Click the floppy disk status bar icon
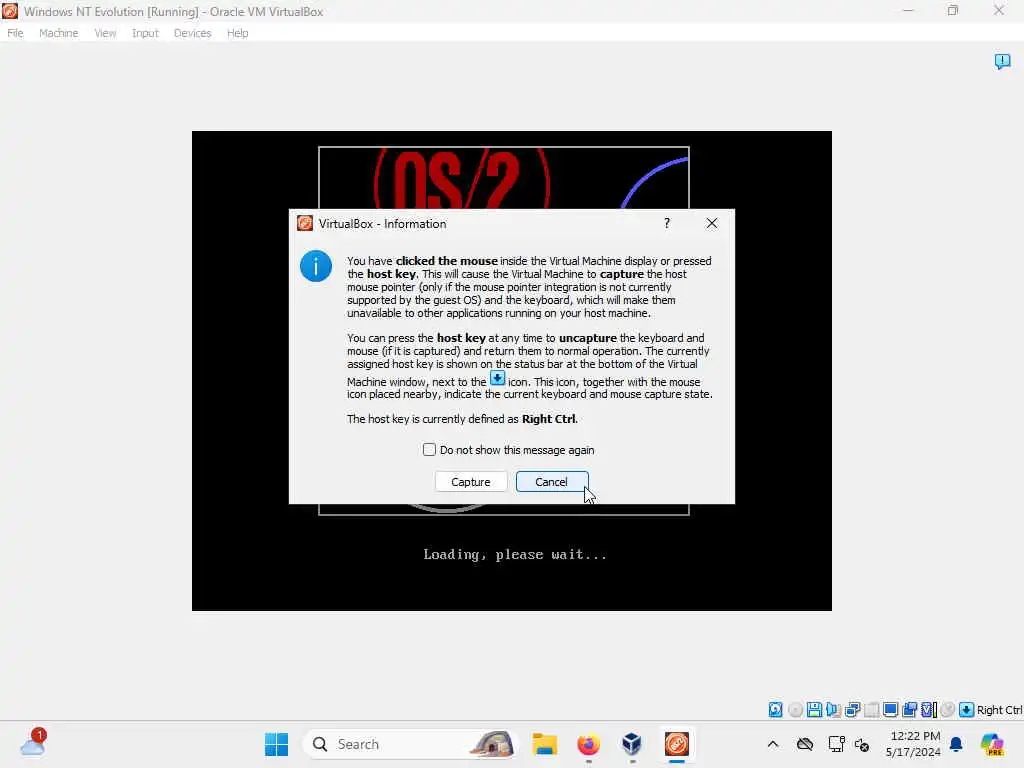1024x768 pixels. (x=814, y=710)
